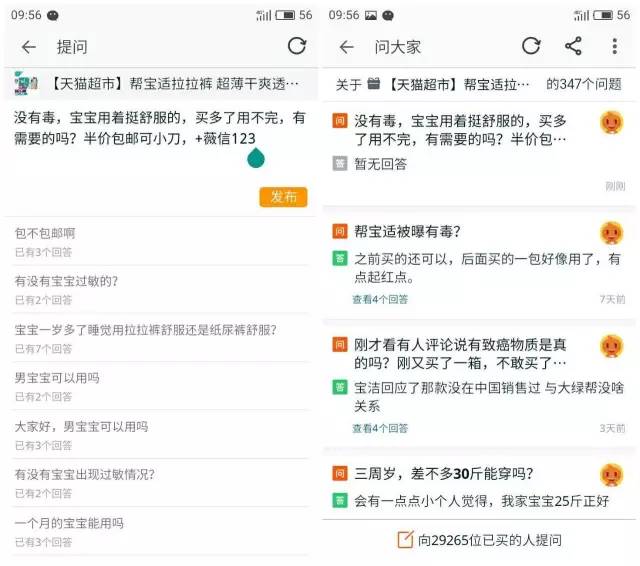Tap the 问 badge beside 三周岁 question
Screen dimensions: 640x566
[x=340, y=473]
